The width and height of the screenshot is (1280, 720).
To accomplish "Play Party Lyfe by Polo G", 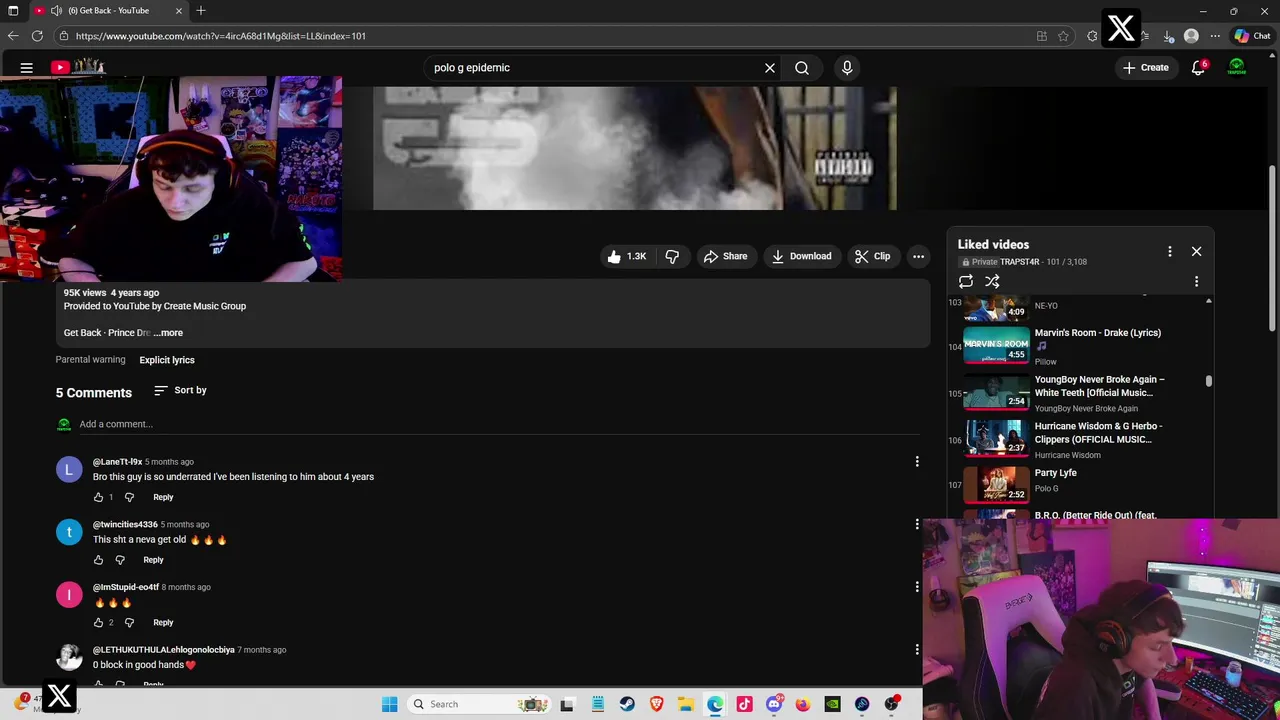I will pyautogui.click(x=1078, y=484).
